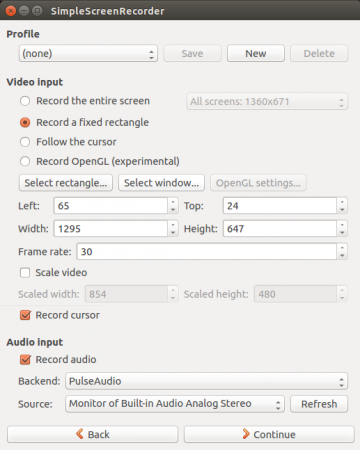Increase the Frame rate with up arrow
Image resolution: width=360 pixels, height=450 pixels.
[x=342, y=248]
